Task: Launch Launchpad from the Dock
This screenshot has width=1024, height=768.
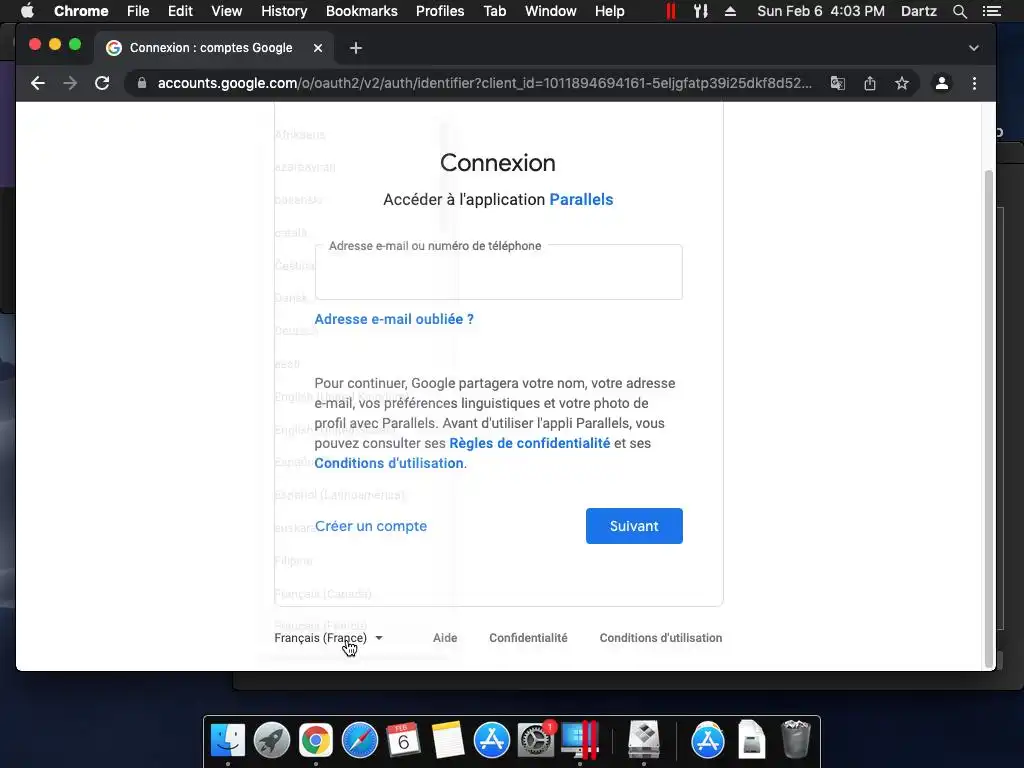Action: pos(272,741)
